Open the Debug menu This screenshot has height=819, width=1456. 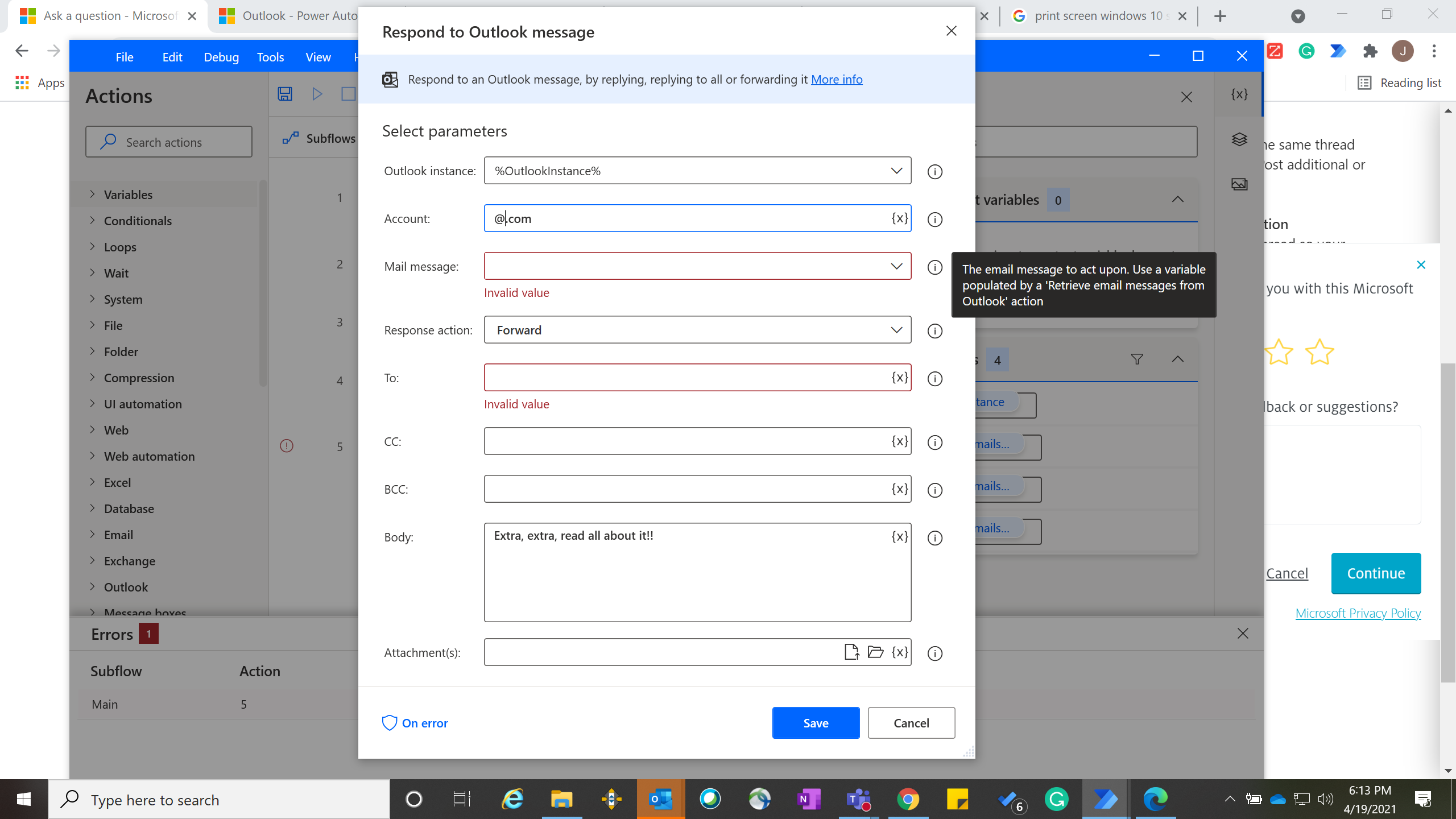coord(221,57)
